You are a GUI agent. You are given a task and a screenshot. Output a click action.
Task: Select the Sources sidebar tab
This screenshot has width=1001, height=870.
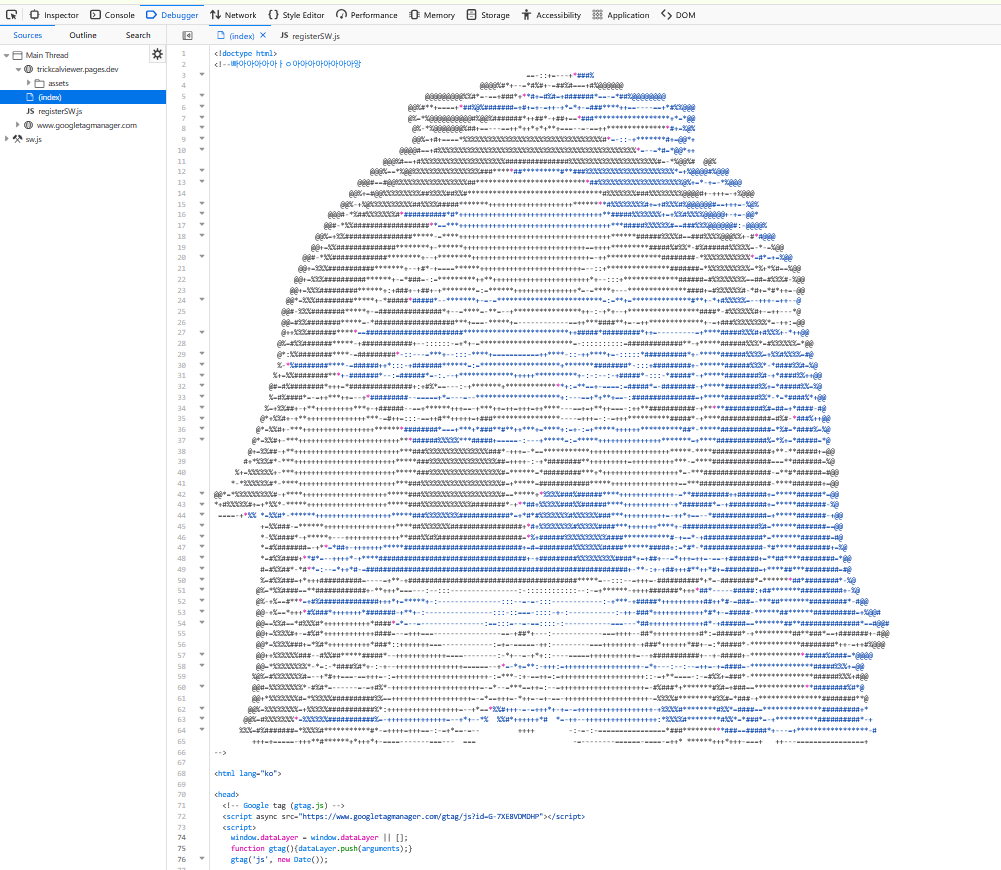(x=27, y=35)
